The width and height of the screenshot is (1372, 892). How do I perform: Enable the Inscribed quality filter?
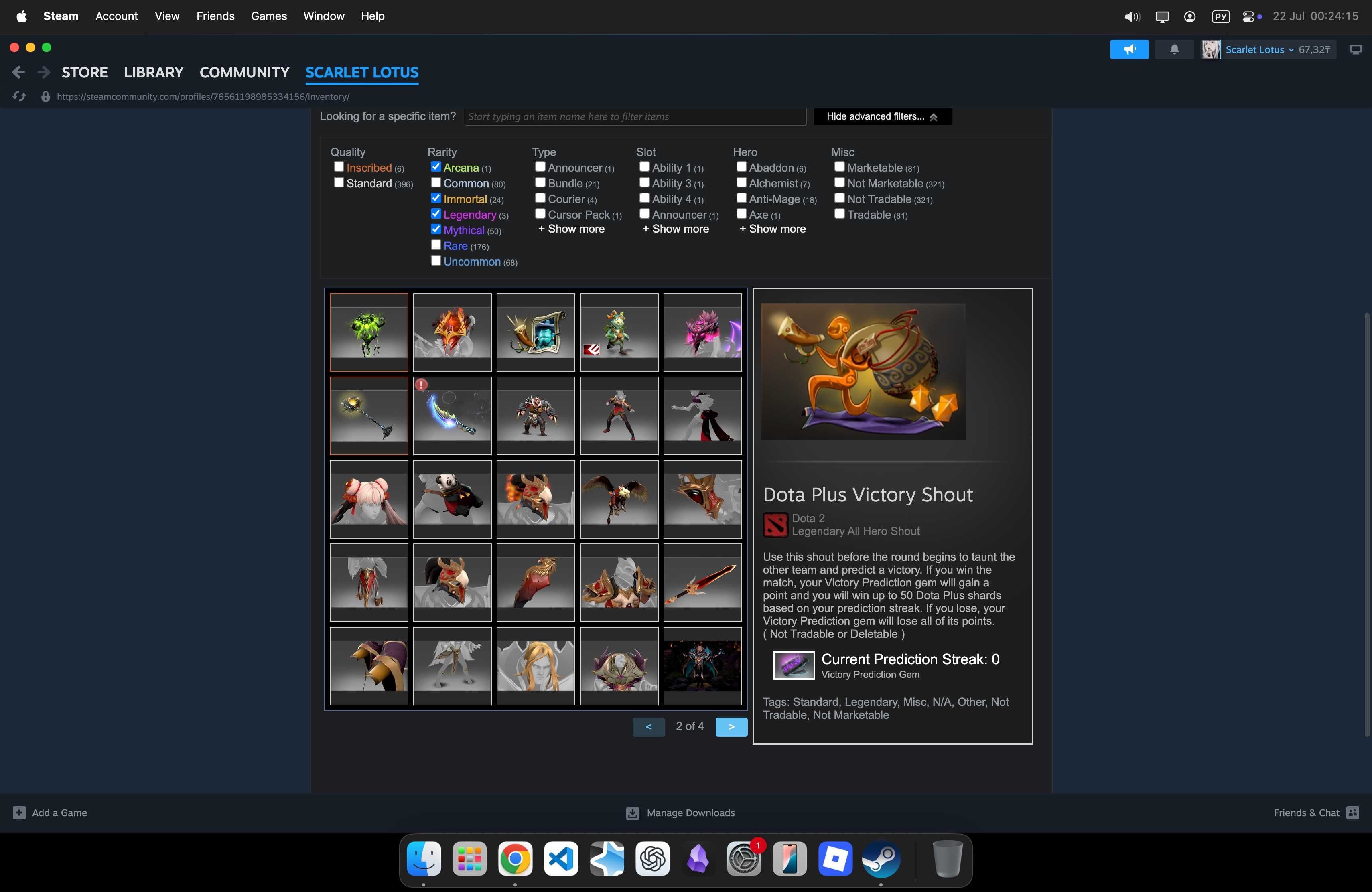pos(339,167)
